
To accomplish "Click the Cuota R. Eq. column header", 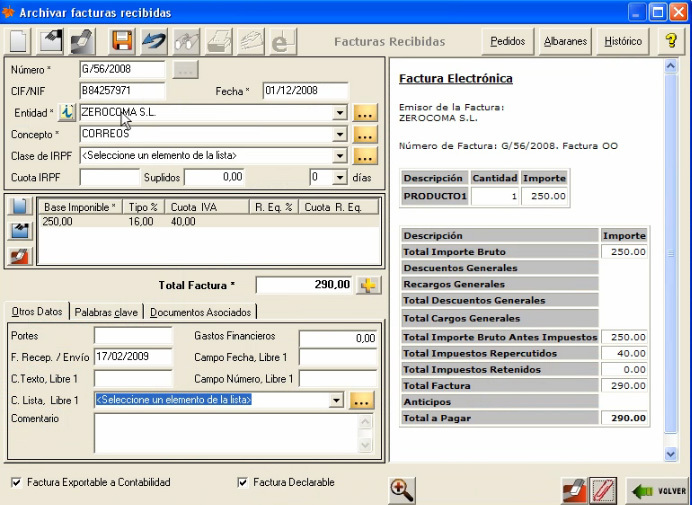I will 338,207.
